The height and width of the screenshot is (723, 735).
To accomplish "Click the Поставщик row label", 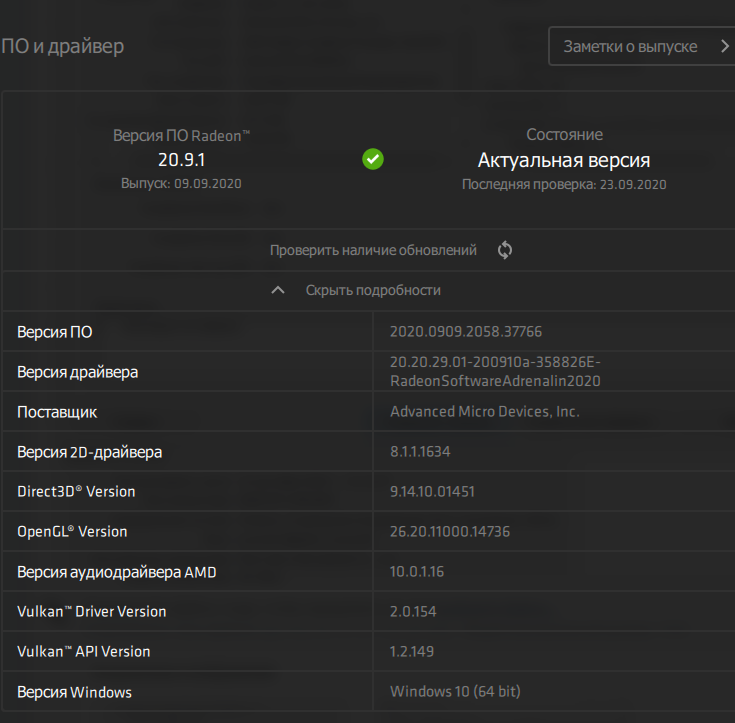I will tap(57, 412).
